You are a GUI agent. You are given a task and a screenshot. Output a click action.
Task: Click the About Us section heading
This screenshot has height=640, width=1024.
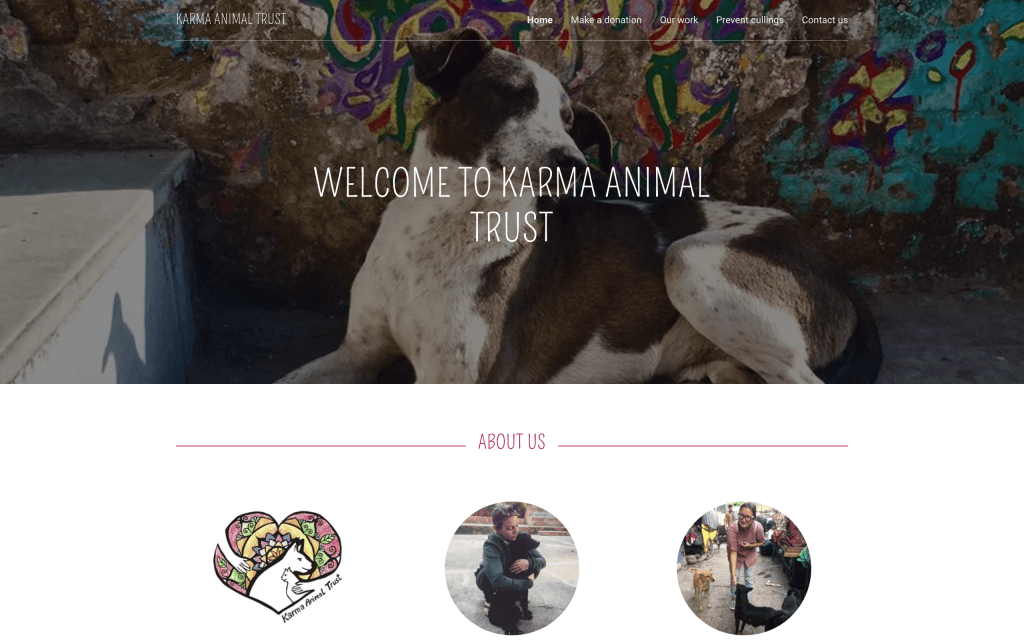pos(511,442)
